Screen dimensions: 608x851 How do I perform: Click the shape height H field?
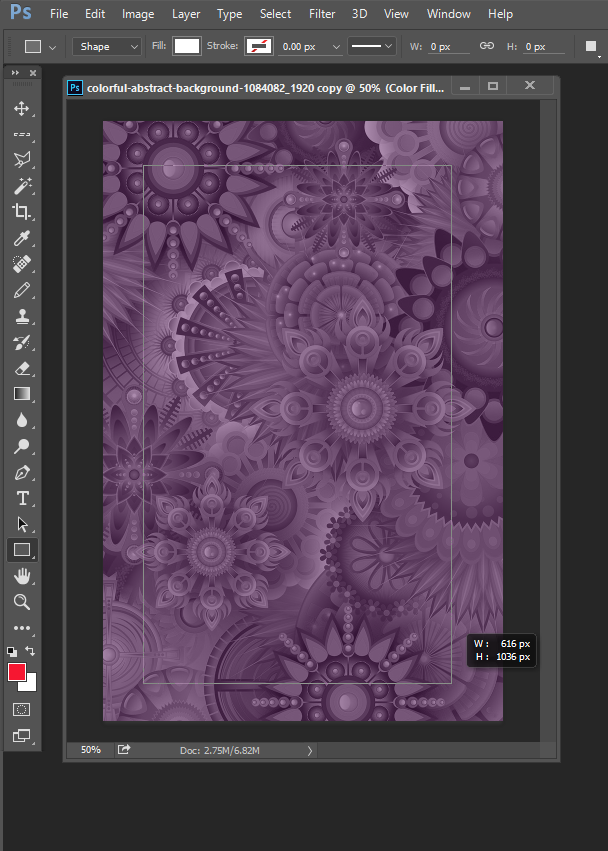[x=544, y=47]
